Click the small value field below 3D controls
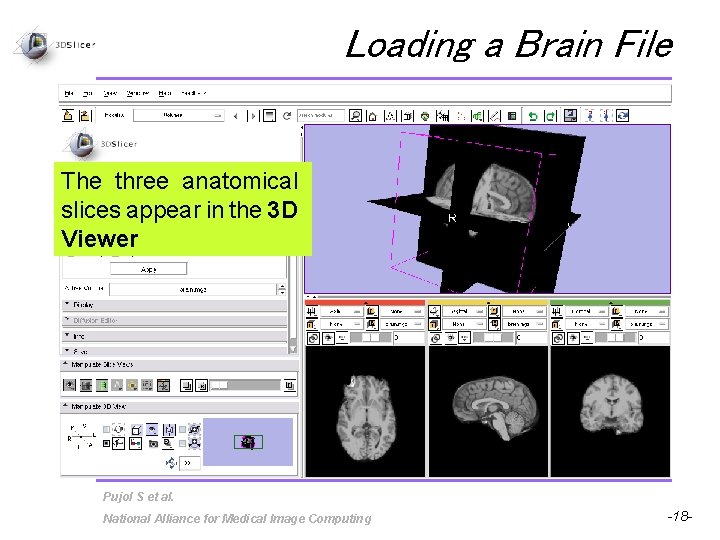This screenshot has width=720, height=540. [190, 463]
